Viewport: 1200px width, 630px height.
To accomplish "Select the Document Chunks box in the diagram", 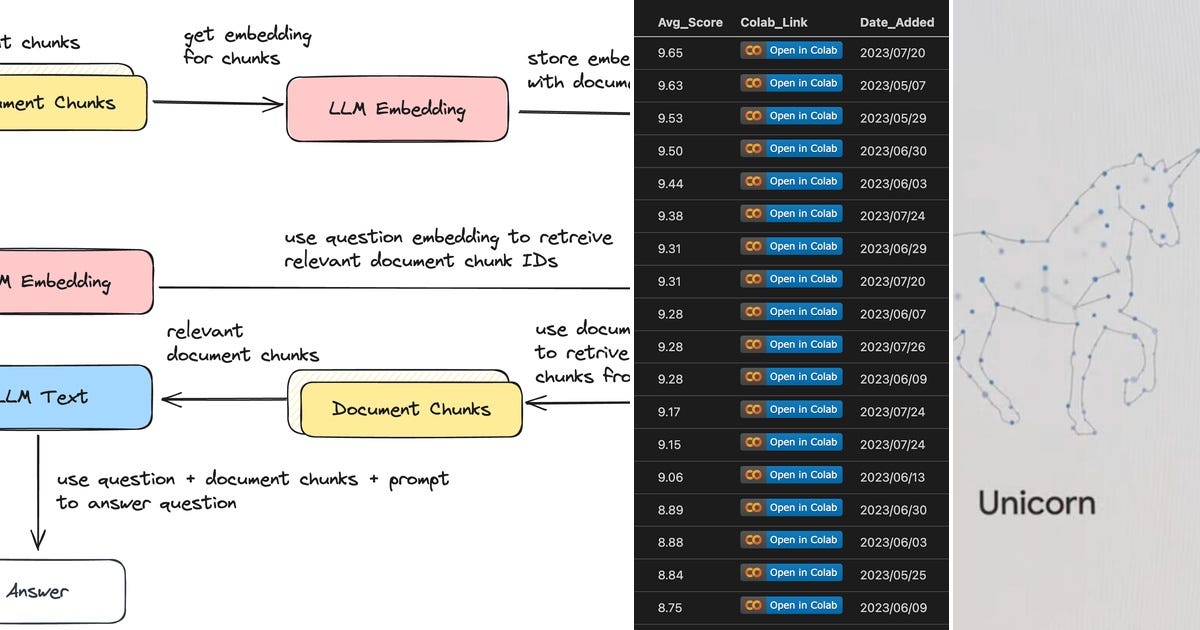I will [x=410, y=410].
